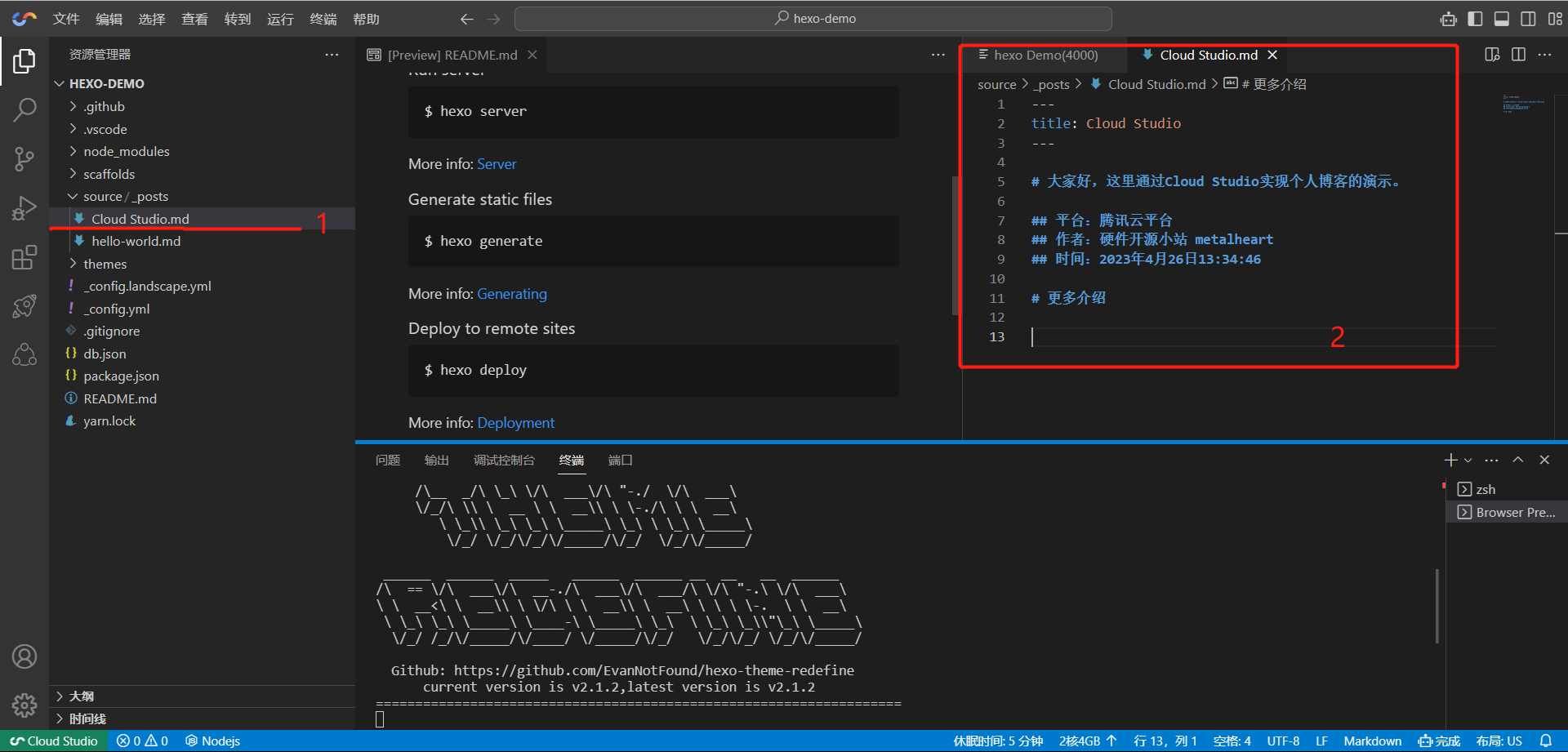Expand the .vscode folder
Screen dimensions: 1568x752
73,129
